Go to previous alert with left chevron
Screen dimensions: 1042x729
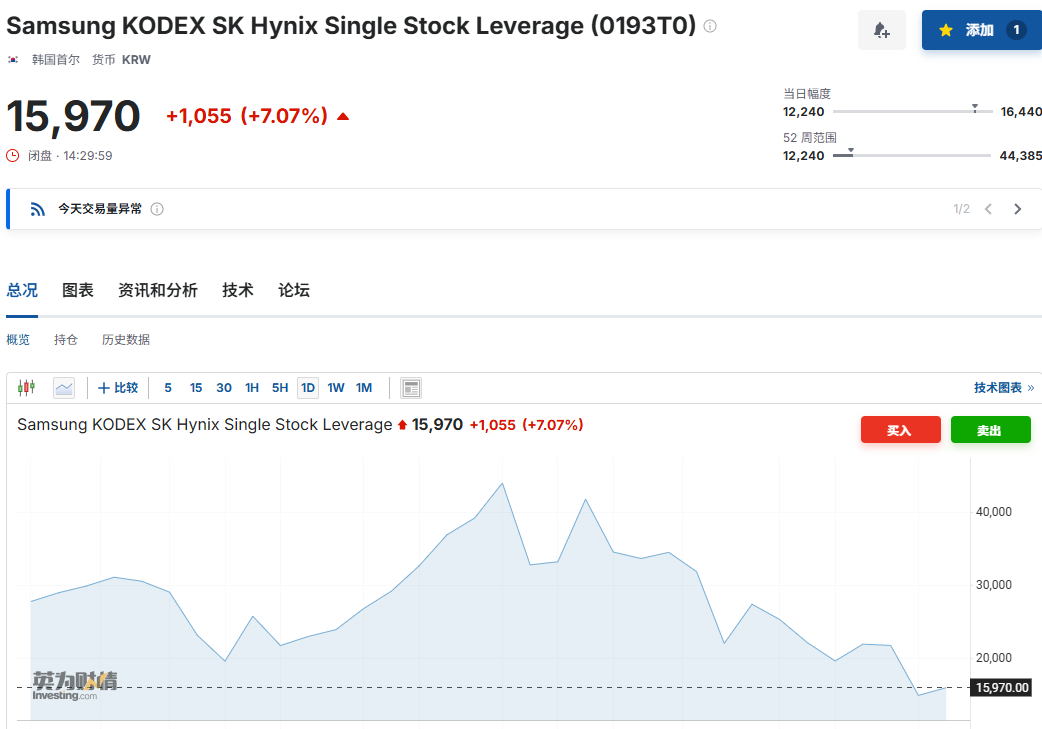click(988, 209)
